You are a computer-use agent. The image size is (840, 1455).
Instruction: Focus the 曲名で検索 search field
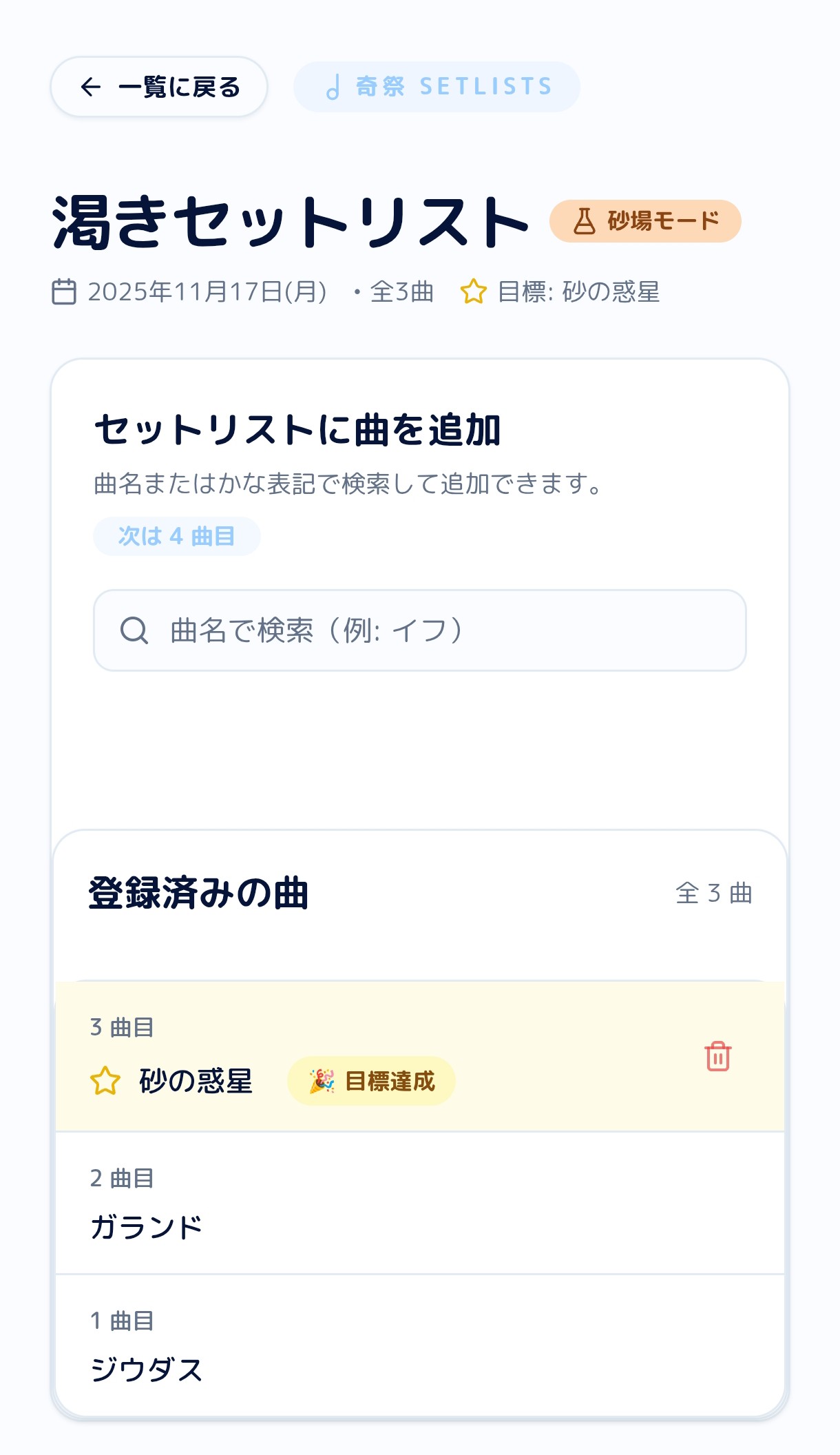[420, 630]
